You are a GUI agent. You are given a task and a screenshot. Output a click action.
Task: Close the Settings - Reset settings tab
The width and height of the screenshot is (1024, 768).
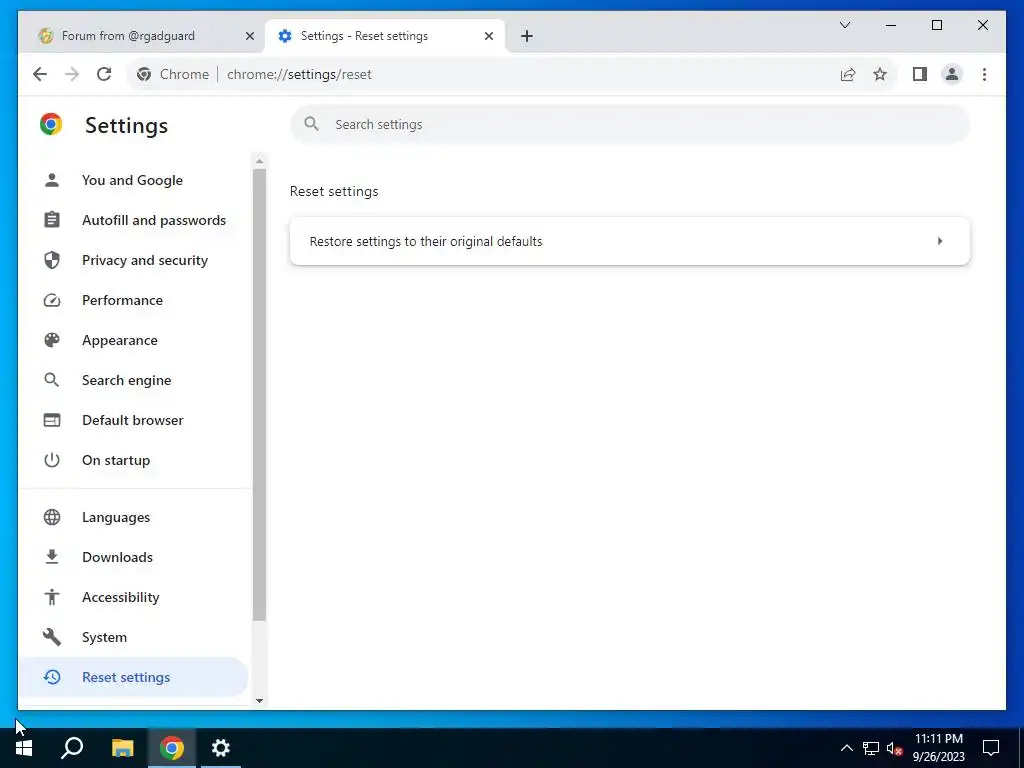click(488, 36)
